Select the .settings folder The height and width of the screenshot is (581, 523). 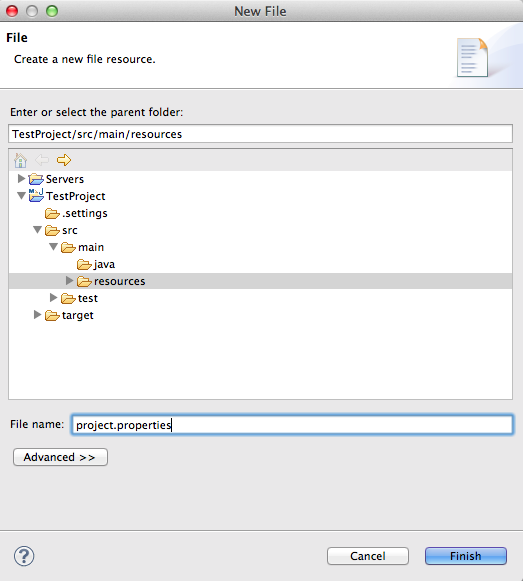[76, 213]
